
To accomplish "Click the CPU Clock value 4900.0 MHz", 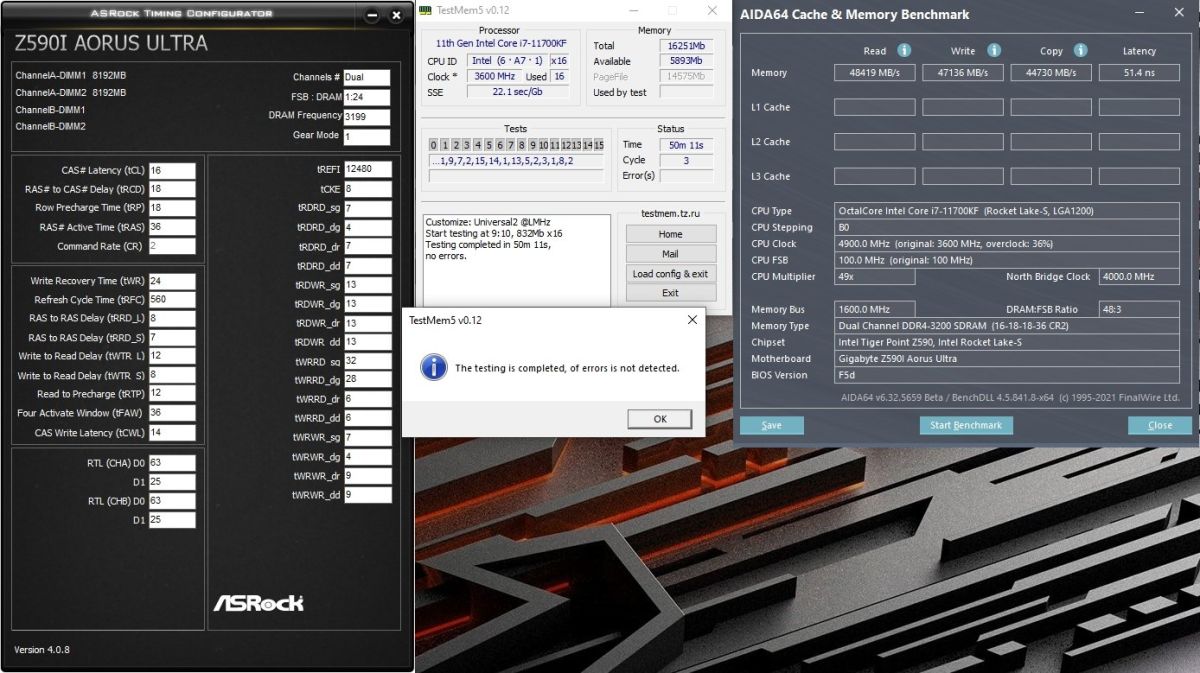I will (x=1007, y=244).
